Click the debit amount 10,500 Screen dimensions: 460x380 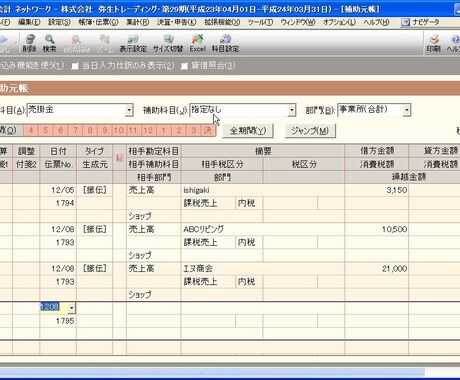coord(394,229)
